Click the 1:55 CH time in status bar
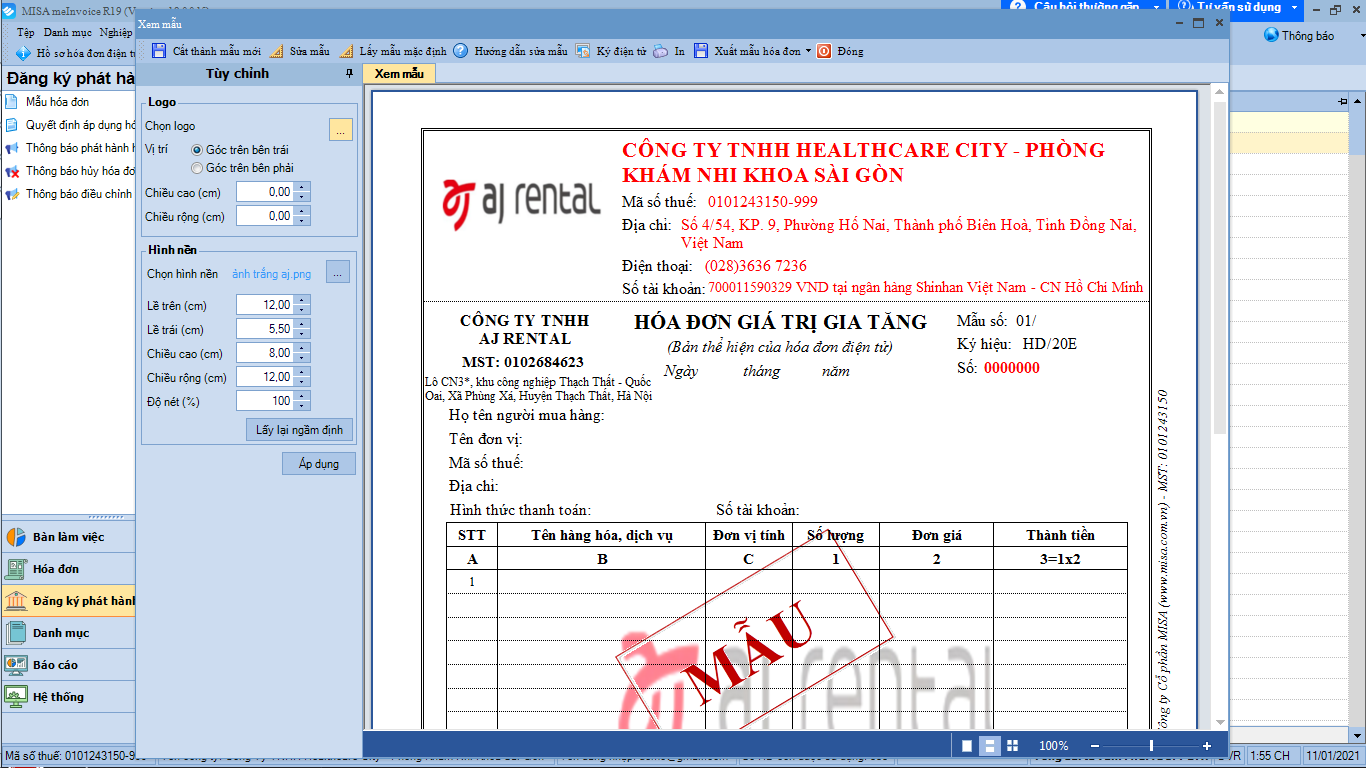The image size is (1366, 768). [1270, 756]
